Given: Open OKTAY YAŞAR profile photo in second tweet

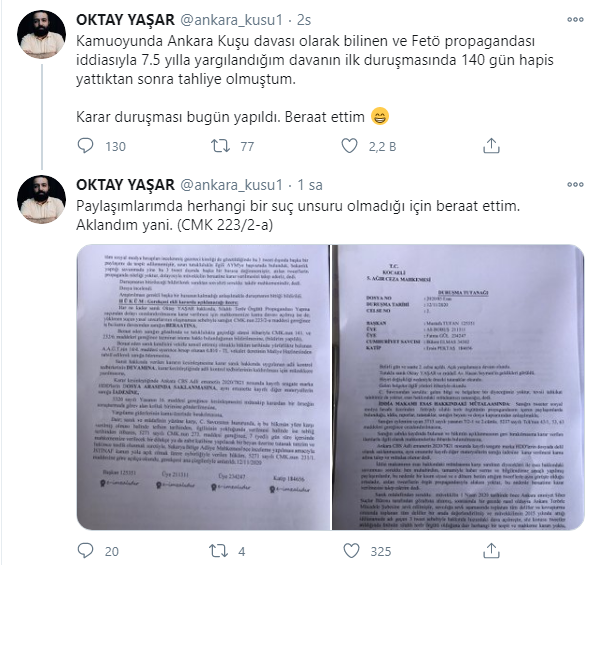Looking at the screenshot, I should (x=41, y=200).
